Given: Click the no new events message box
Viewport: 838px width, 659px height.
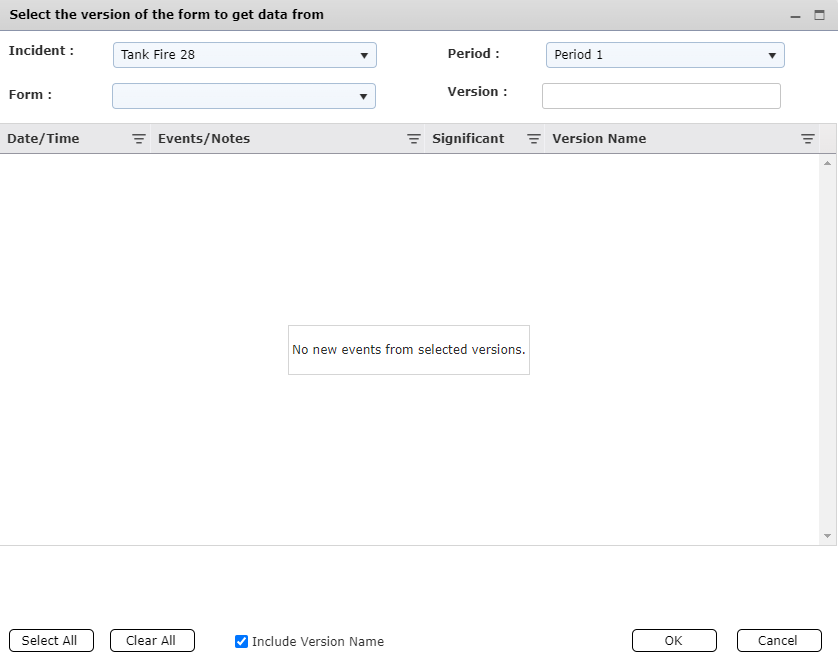Looking at the screenshot, I should pos(408,349).
